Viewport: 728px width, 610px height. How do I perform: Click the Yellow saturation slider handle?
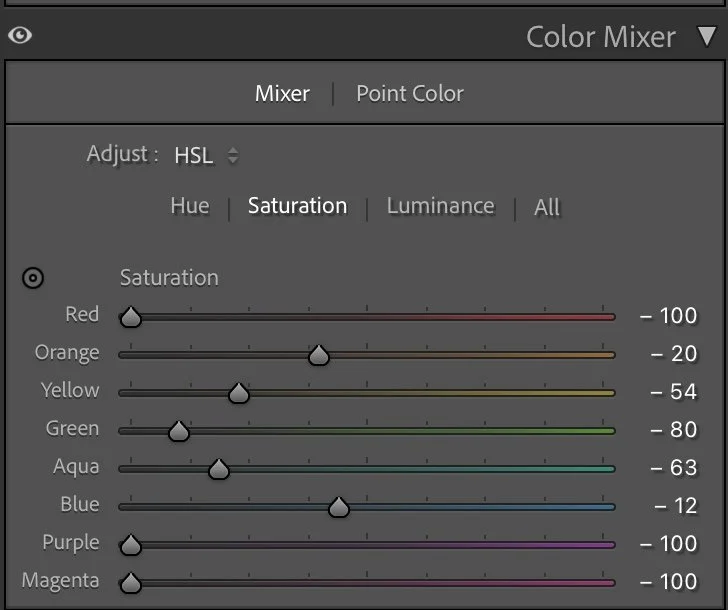coord(239,393)
